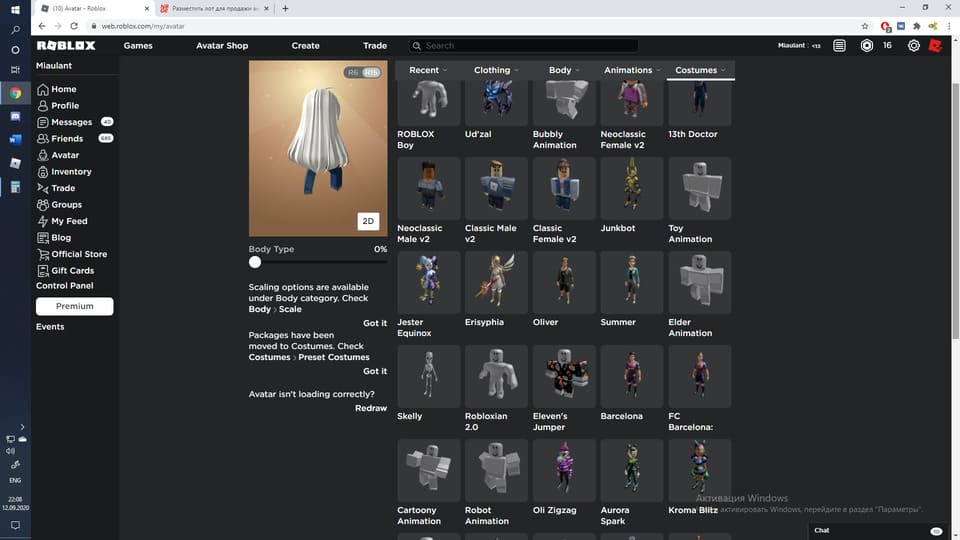Open Avatar Shop in the top navigation
Image resolution: width=960 pixels, height=540 pixels.
pos(222,46)
